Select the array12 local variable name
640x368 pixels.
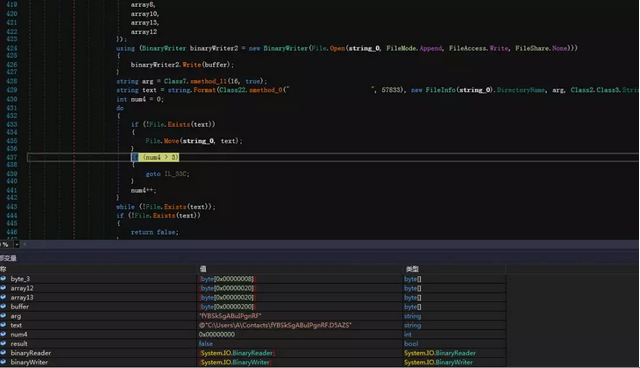(x=22, y=288)
